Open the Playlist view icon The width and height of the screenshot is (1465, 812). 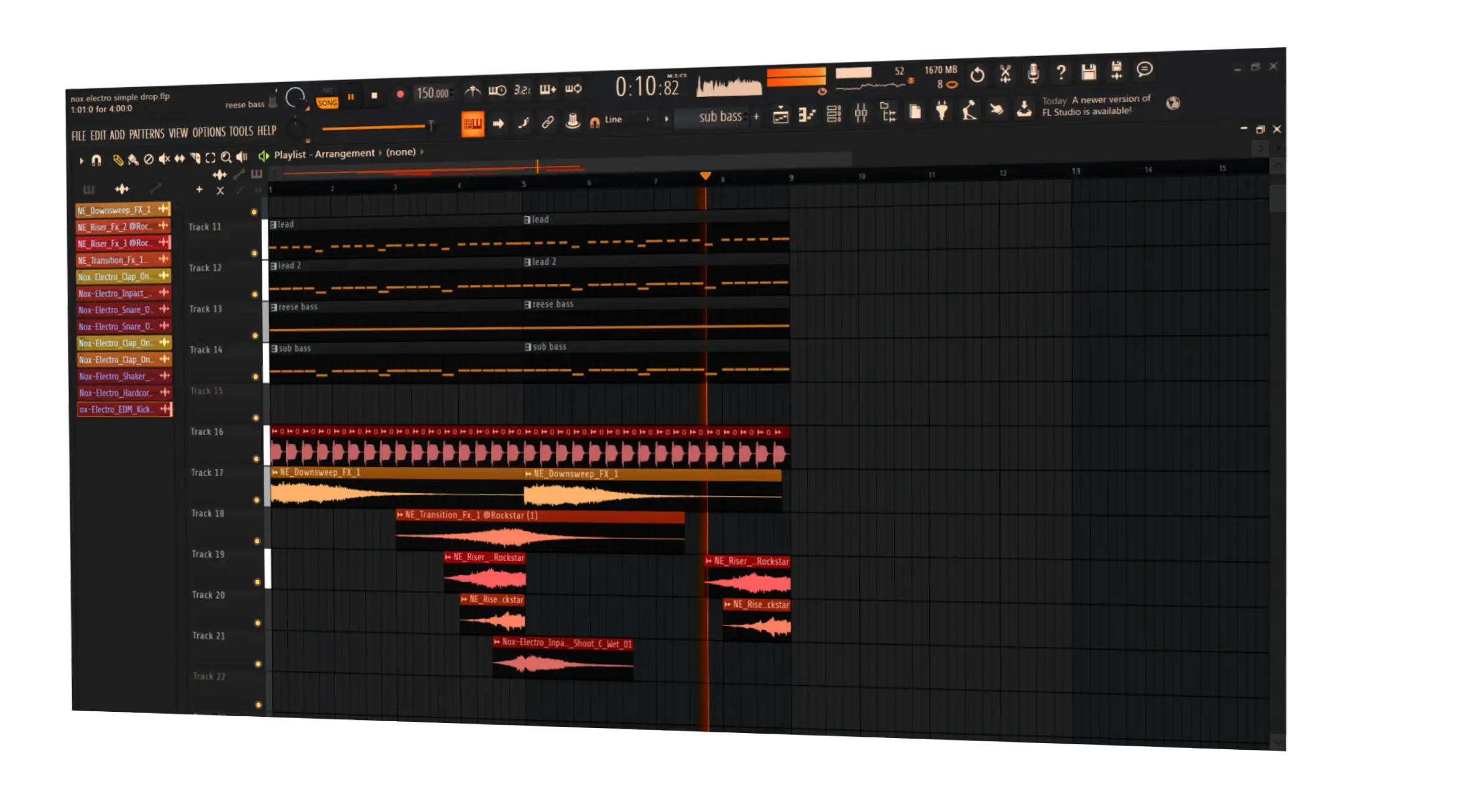click(780, 115)
